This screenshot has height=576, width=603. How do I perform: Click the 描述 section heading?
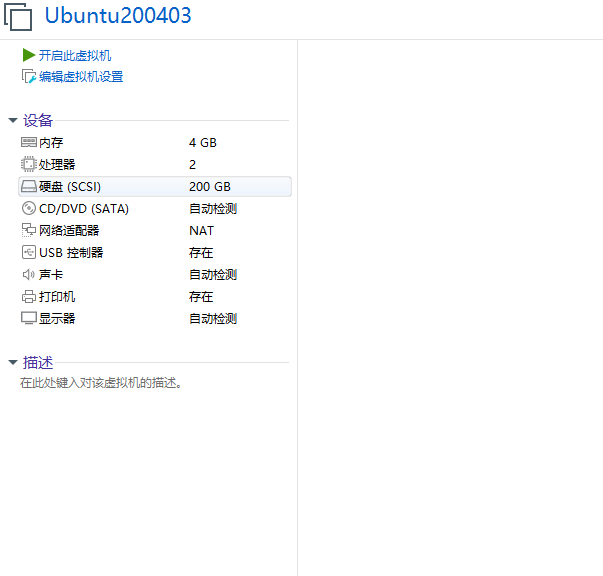tap(38, 362)
